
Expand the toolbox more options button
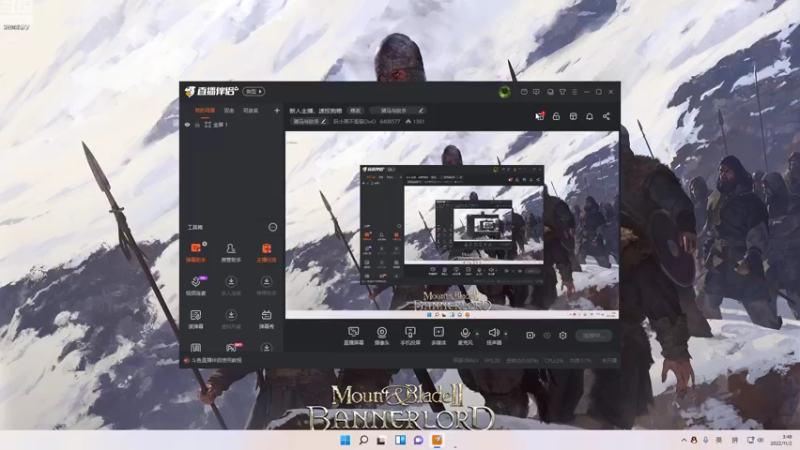pos(272,227)
